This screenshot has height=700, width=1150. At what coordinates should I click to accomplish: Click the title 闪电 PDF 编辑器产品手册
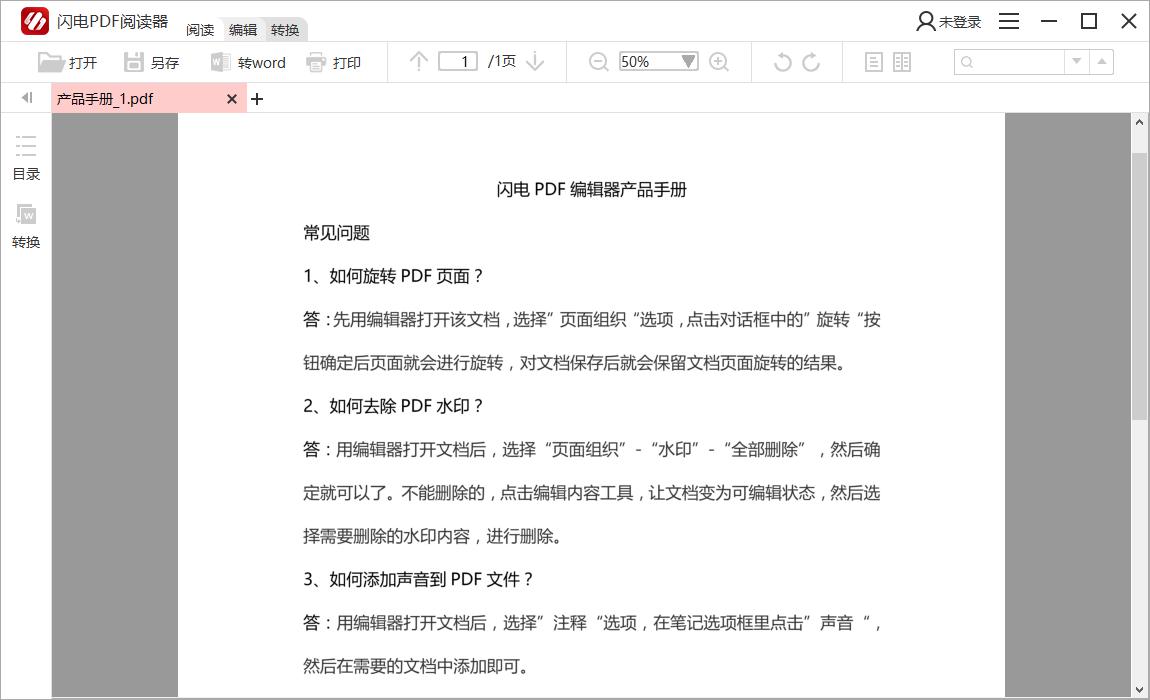coord(591,189)
